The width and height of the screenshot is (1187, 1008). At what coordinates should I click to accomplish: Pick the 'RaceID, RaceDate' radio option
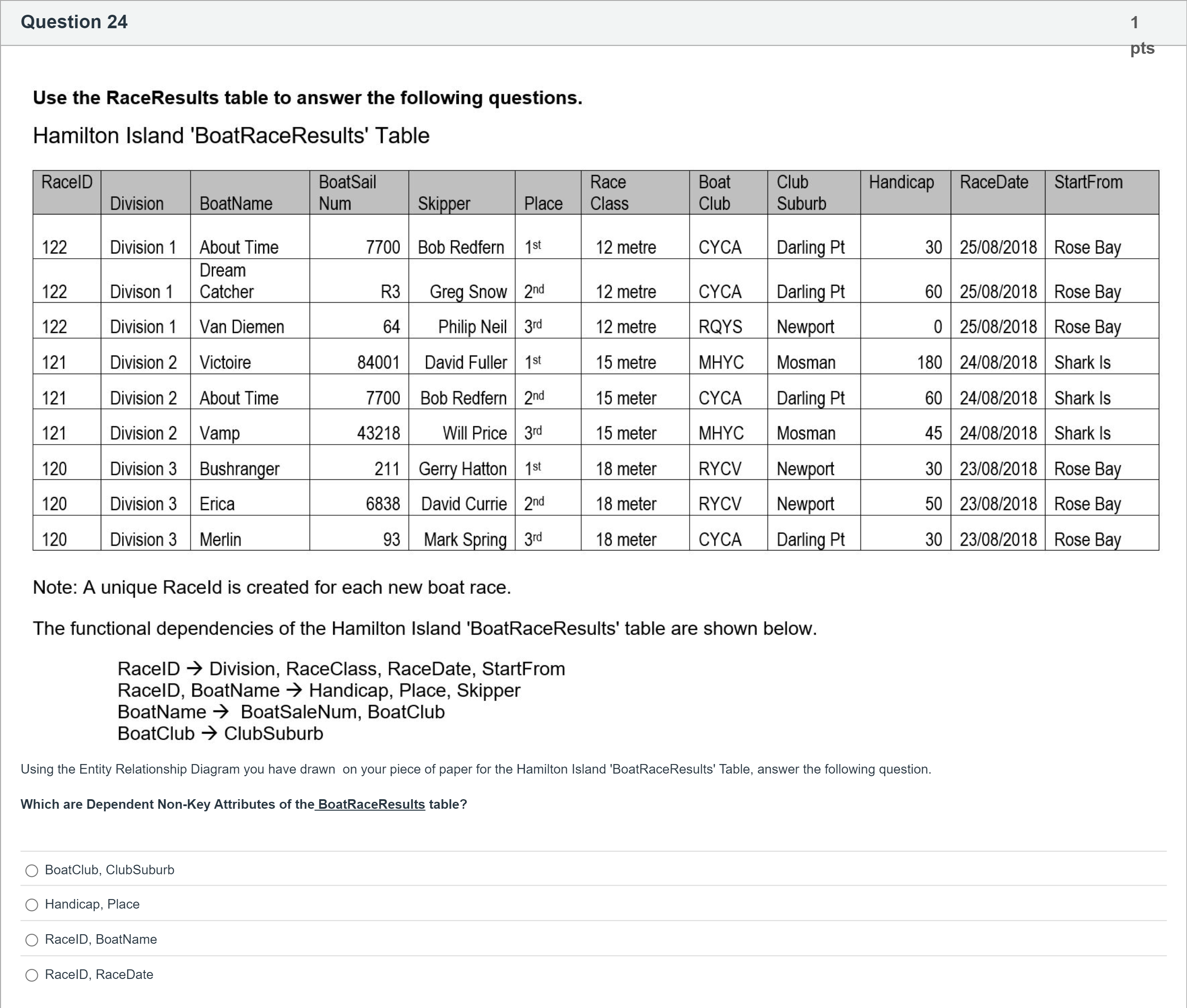[x=32, y=975]
